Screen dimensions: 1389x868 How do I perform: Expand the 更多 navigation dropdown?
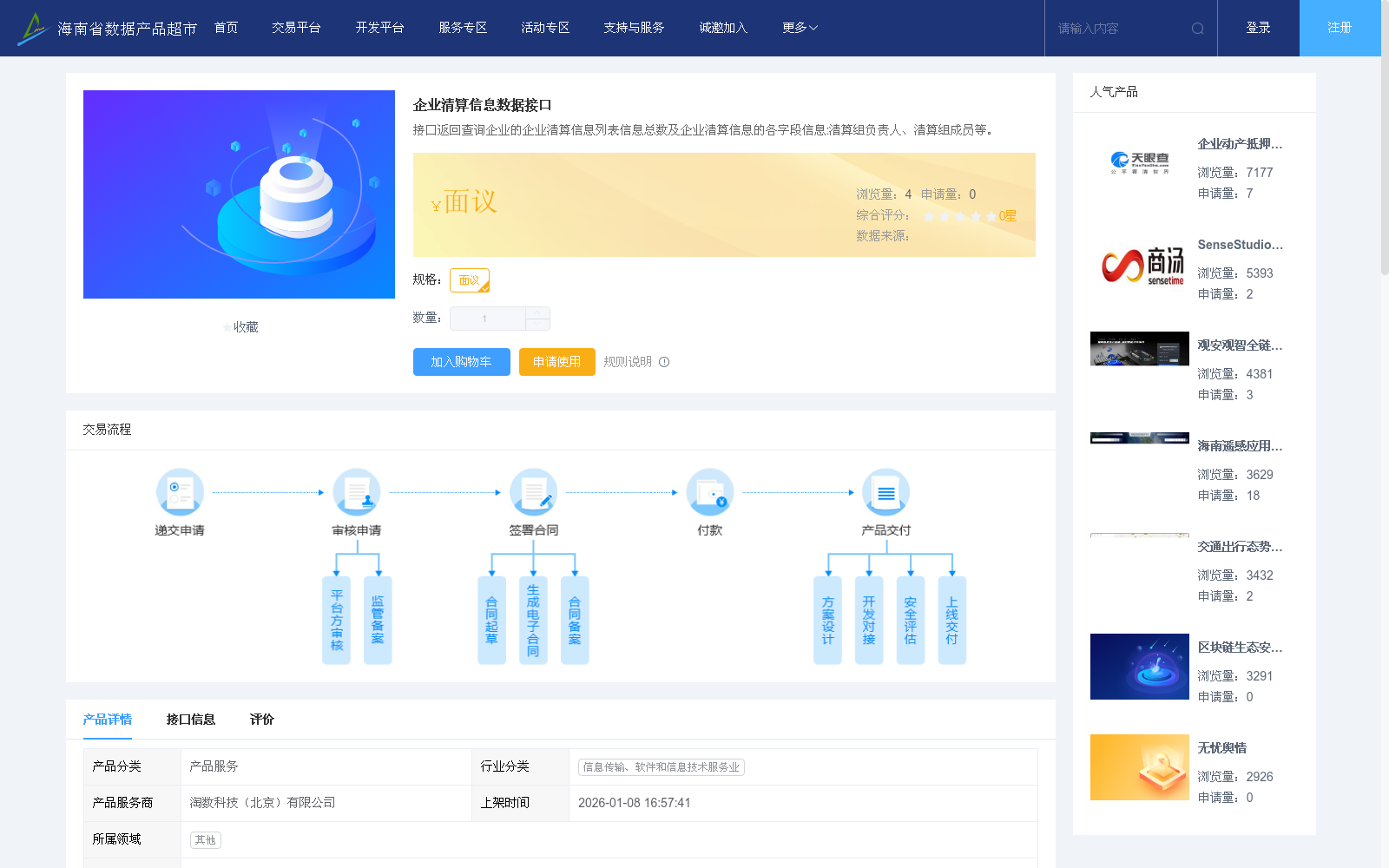pos(800,28)
